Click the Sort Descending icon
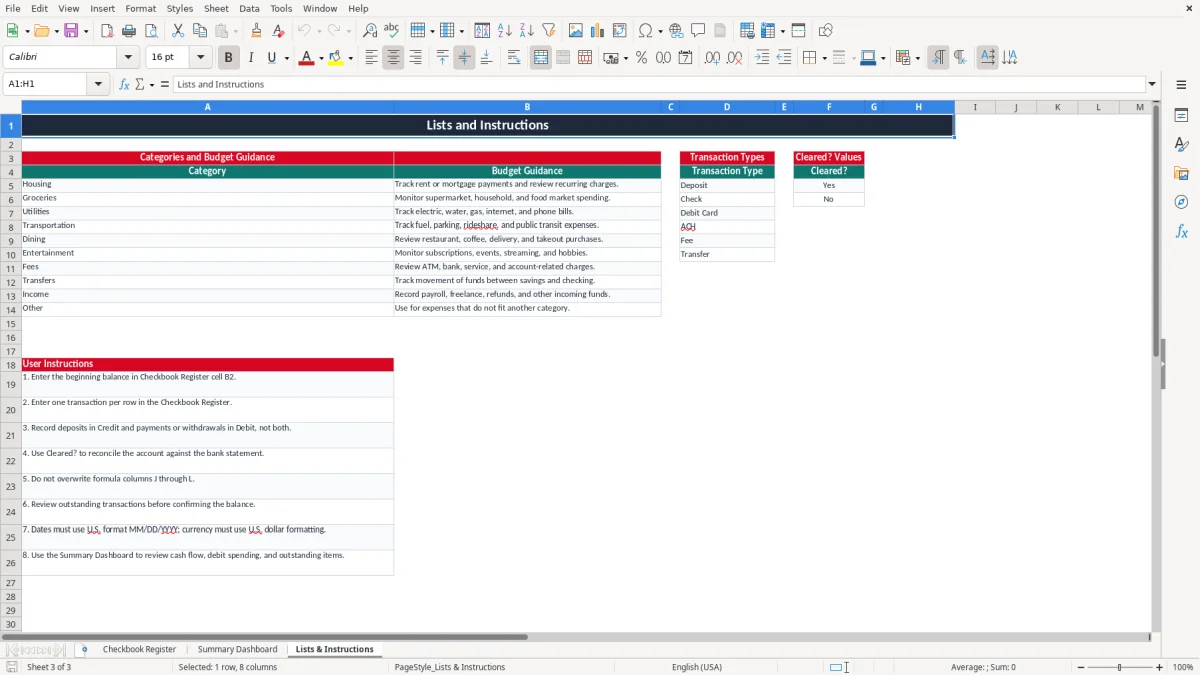The width and height of the screenshot is (1200, 675). click(x=527, y=31)
